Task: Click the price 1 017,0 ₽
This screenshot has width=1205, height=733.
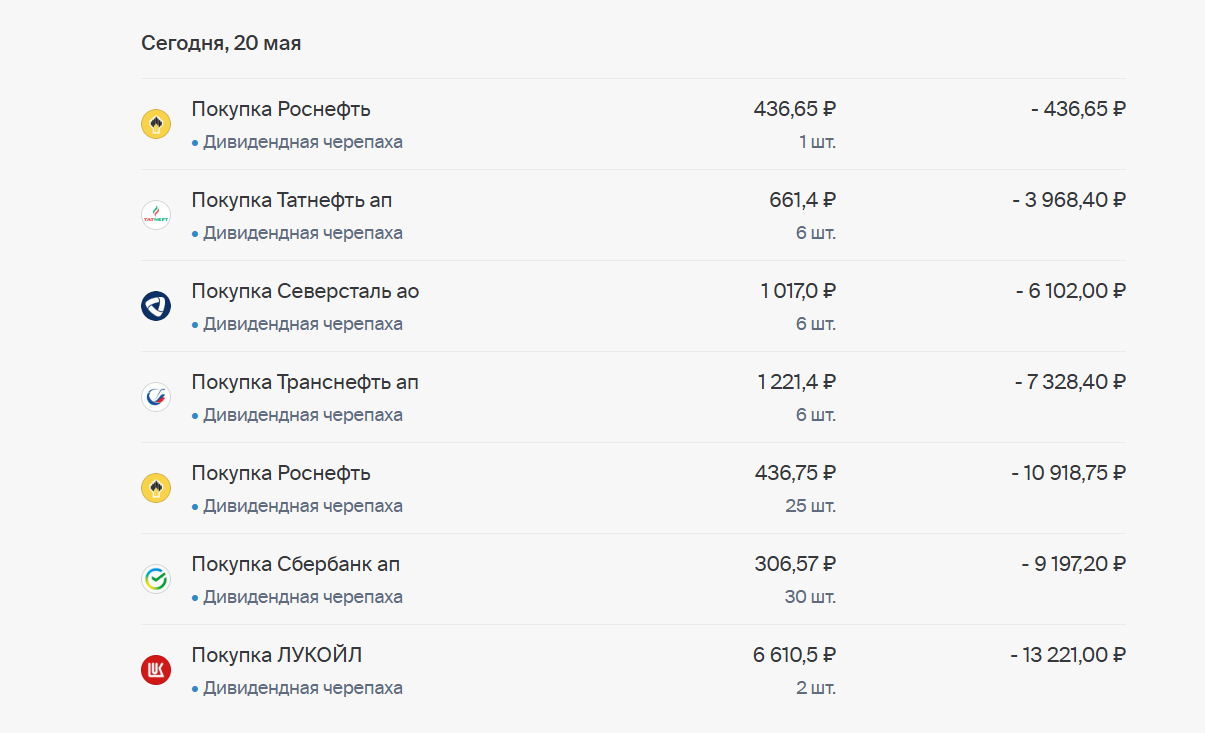Action: [x=798, y=291]
